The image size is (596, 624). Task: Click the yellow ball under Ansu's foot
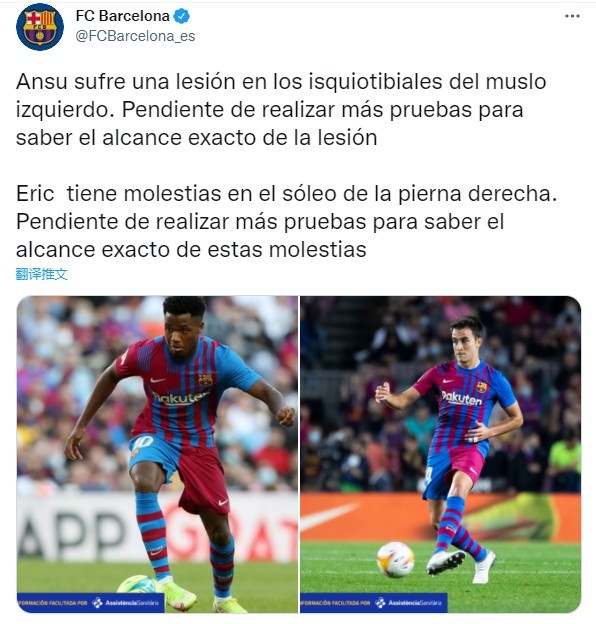click(138, 584)
